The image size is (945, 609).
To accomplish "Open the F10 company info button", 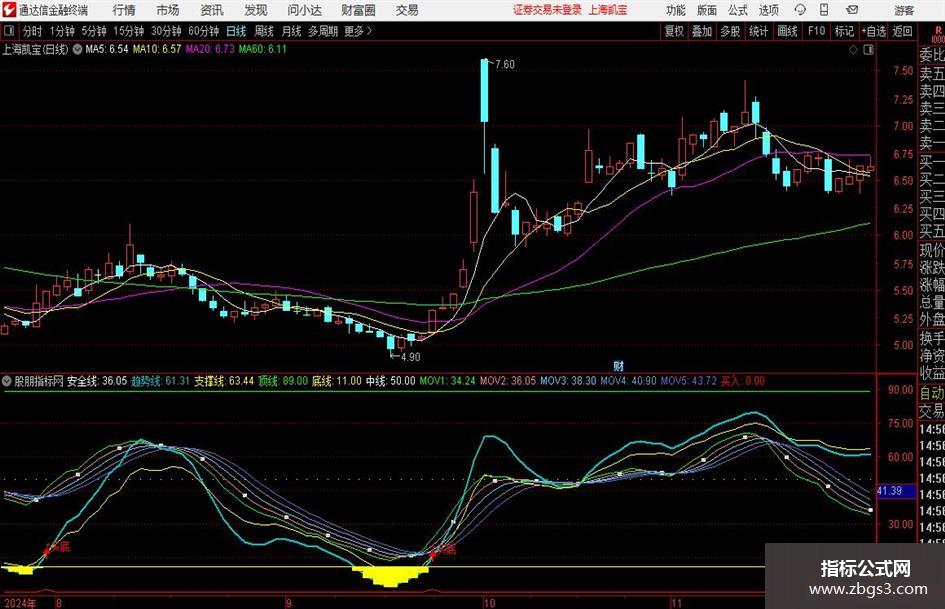I will 816,31.
